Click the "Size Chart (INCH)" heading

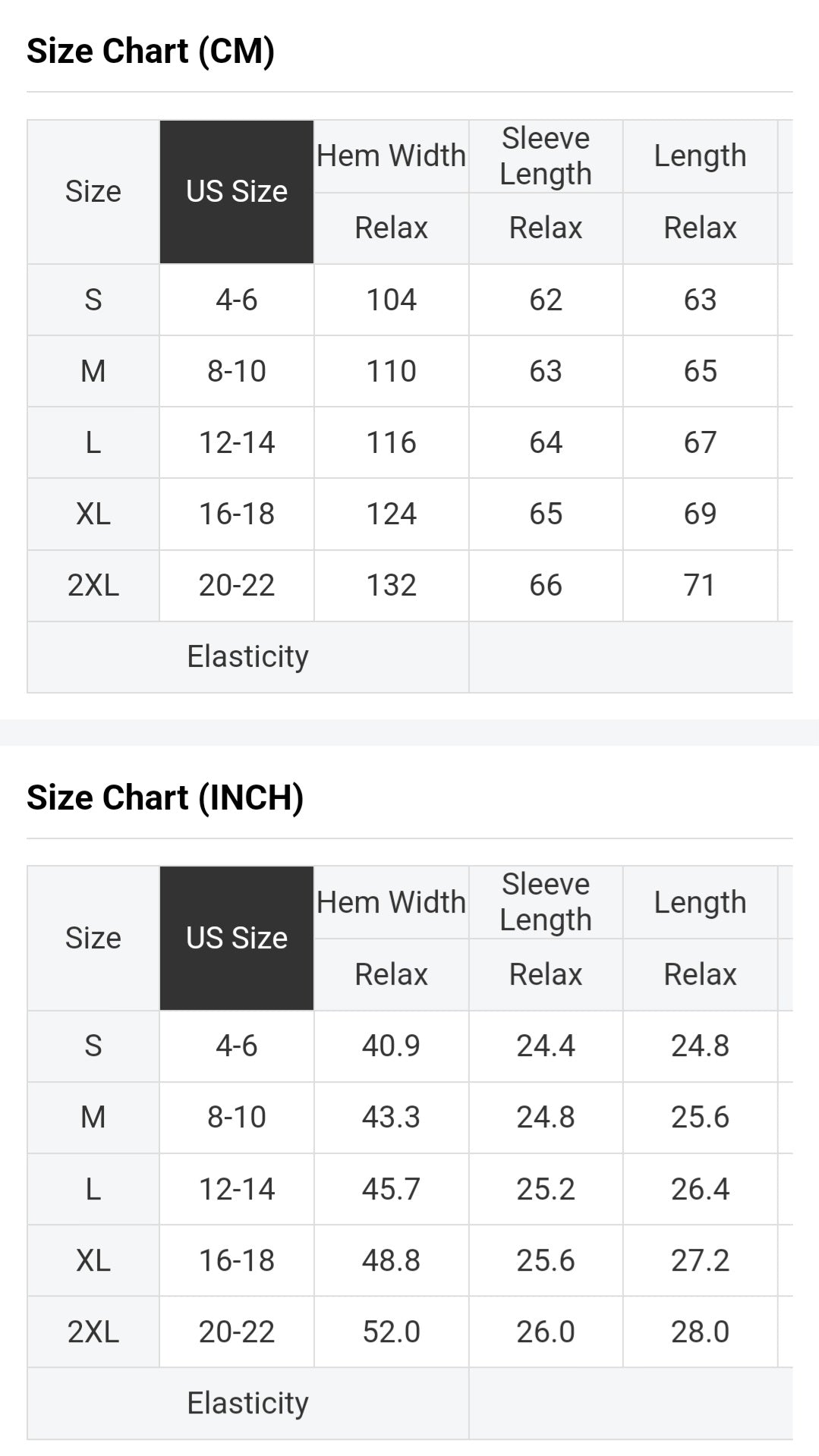(165, 797)
